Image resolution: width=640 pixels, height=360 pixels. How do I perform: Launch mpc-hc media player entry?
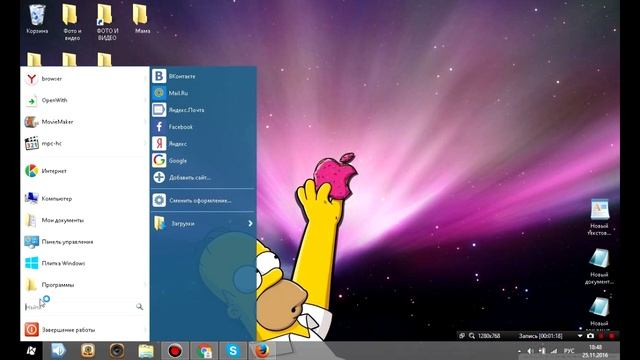tap(85, 144)
